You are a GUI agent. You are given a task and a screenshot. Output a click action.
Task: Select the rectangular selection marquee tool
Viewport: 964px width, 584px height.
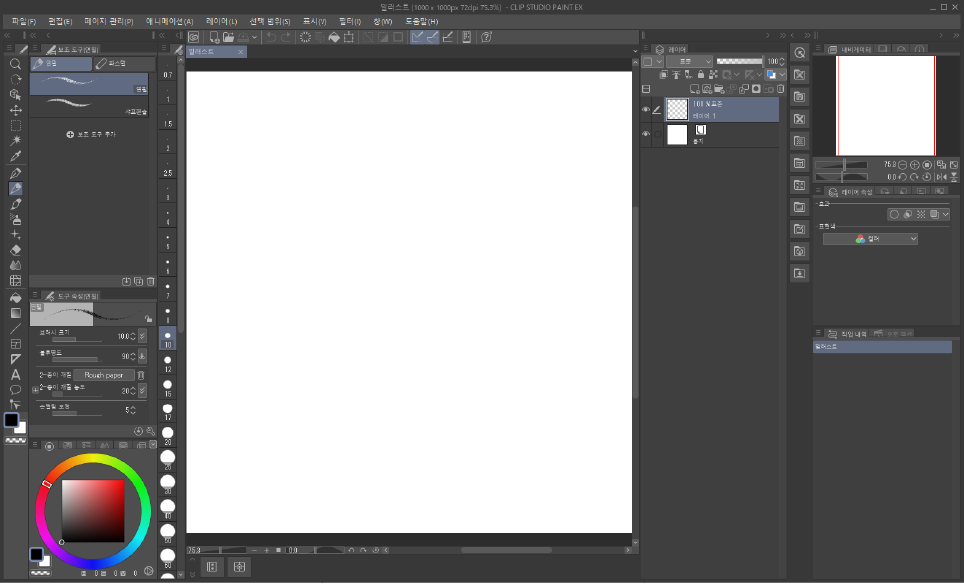click(15, 125)
